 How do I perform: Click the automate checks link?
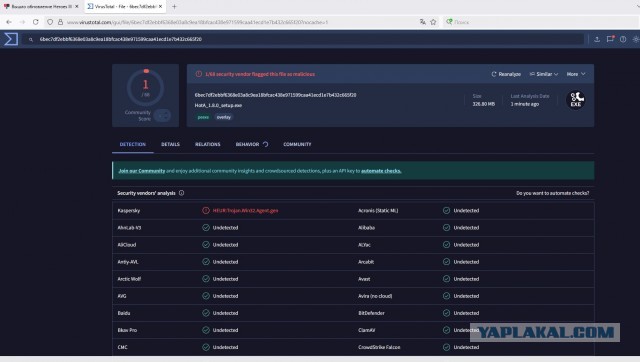pyautogui.click(x=381, y=171)
